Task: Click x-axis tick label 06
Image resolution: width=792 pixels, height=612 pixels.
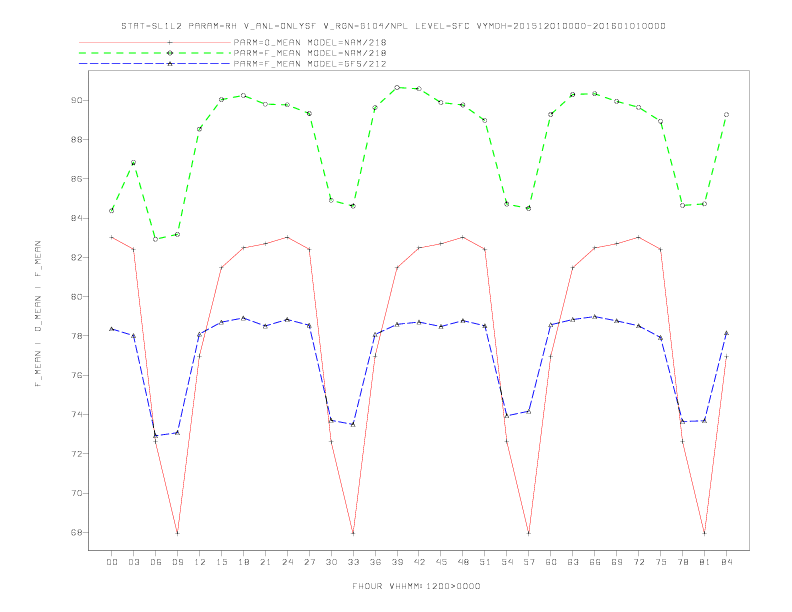Action: [156, 562]
